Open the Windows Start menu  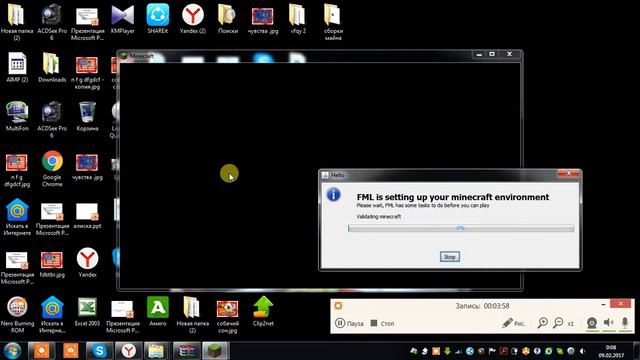click(12, 351)
